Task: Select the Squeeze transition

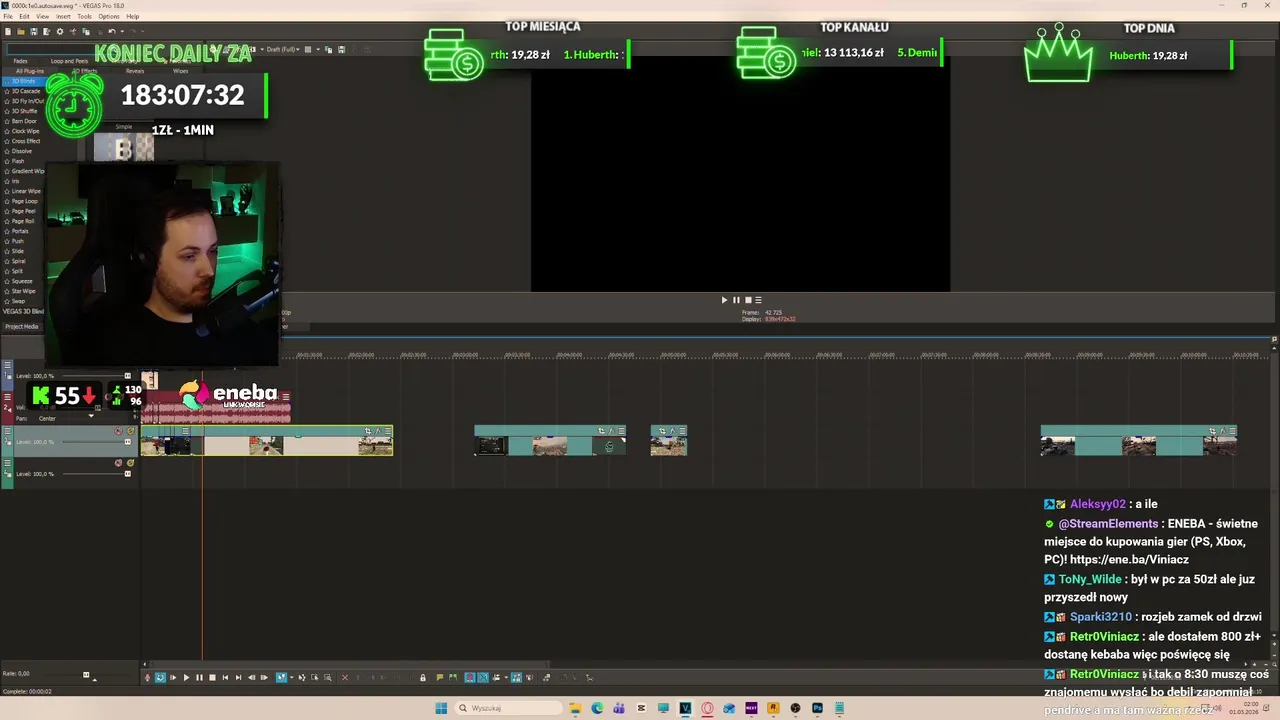Action: (20, 281)
